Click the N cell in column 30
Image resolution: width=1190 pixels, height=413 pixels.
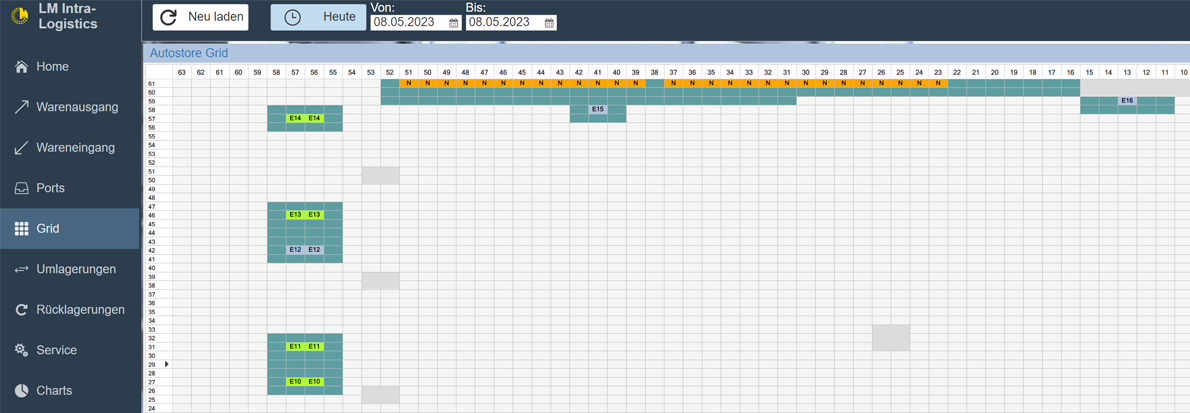coord(806,83)
